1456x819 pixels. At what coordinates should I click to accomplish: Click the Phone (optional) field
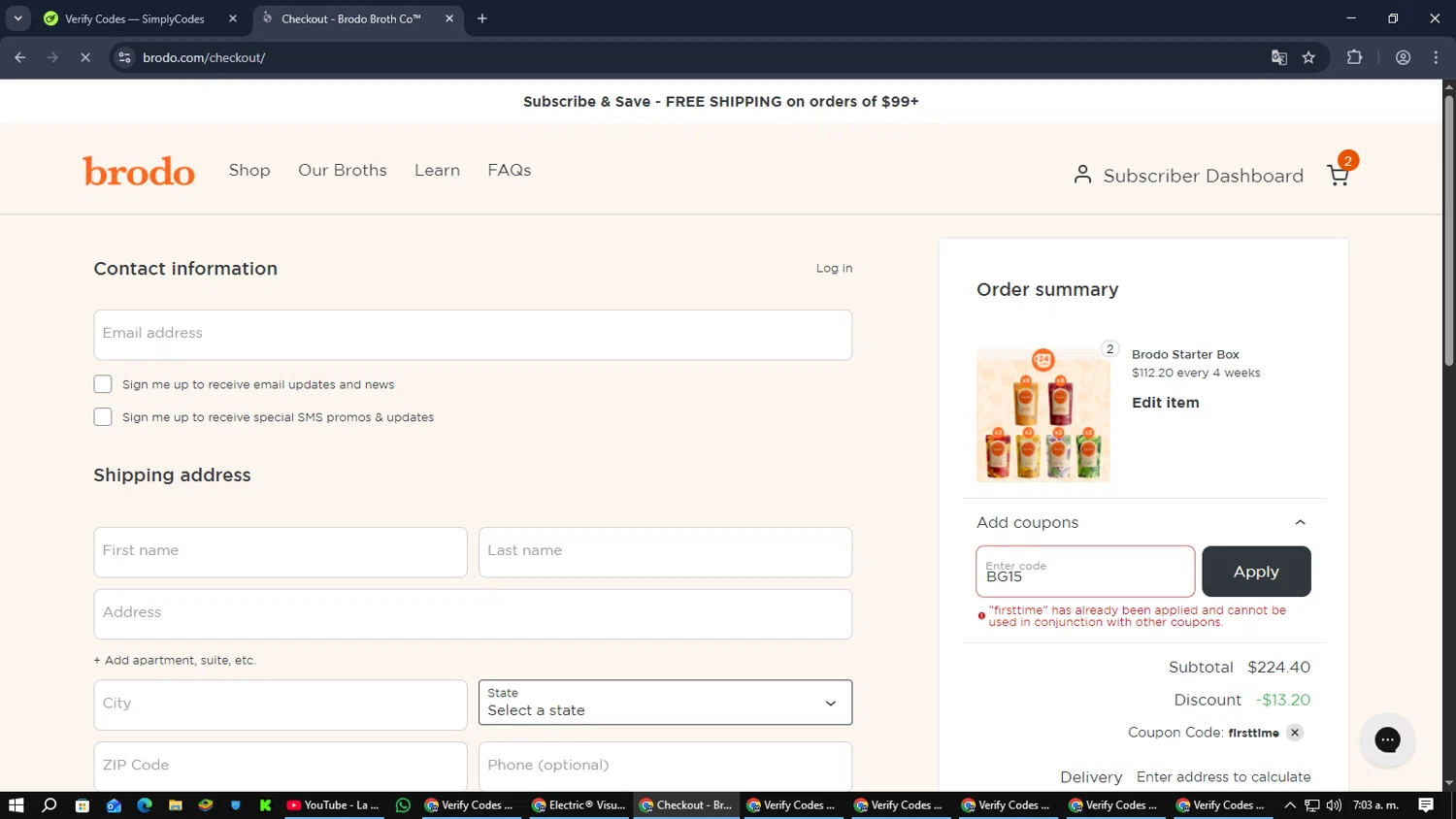[x=665, y=767]
